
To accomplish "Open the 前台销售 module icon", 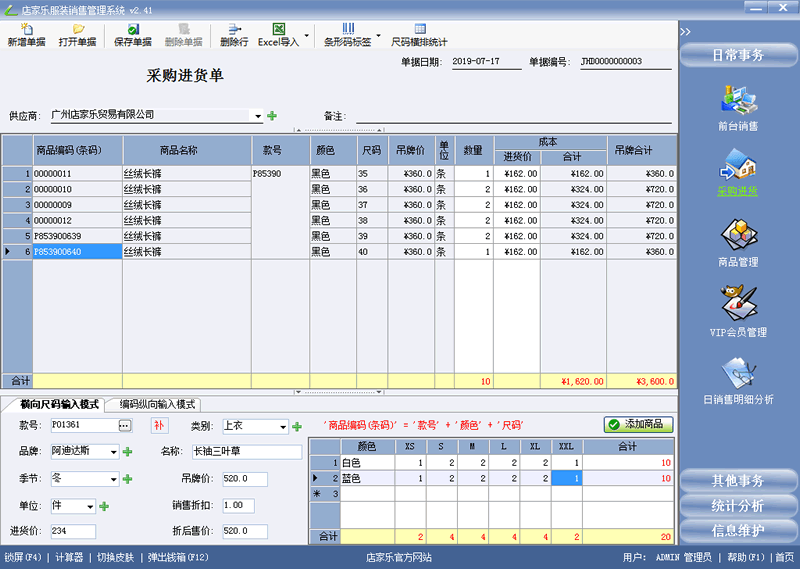I will click(738, 108).
